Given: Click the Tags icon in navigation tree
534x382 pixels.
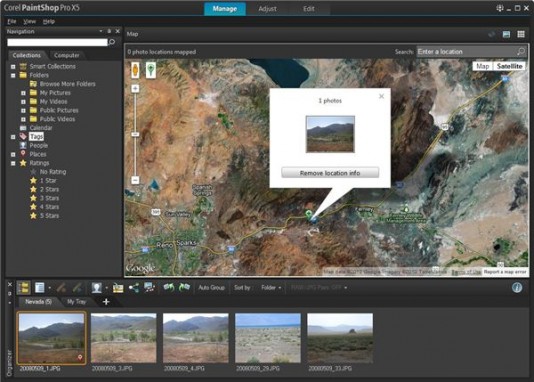Looking at the screenshot, I should (x=23, y=137).
